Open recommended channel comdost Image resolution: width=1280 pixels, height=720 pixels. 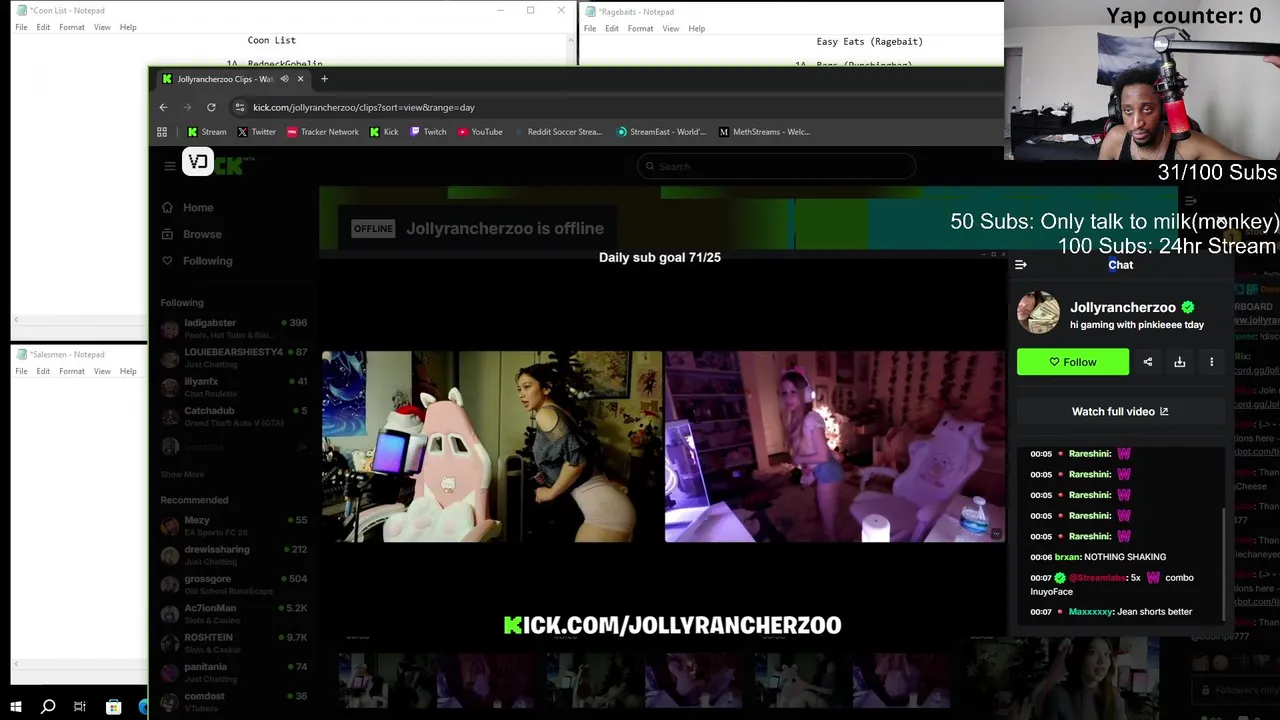[x=233, y=700]
